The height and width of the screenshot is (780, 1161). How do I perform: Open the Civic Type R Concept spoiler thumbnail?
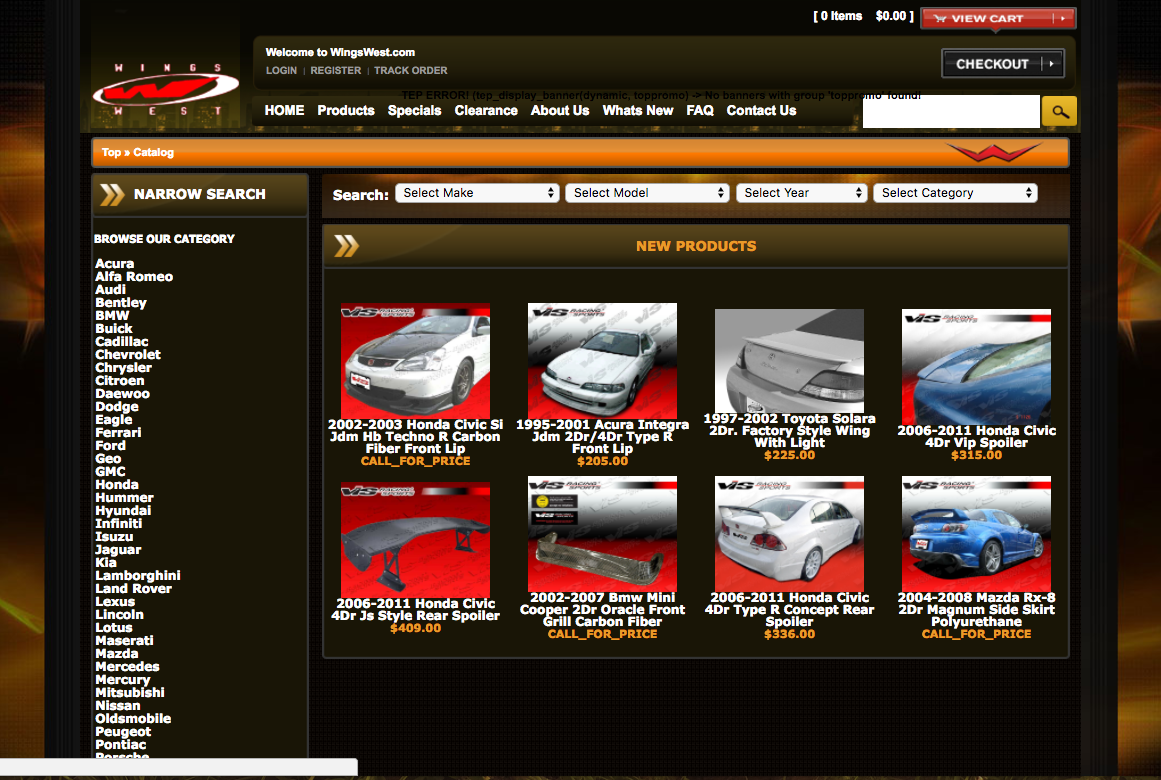point(789,534)
